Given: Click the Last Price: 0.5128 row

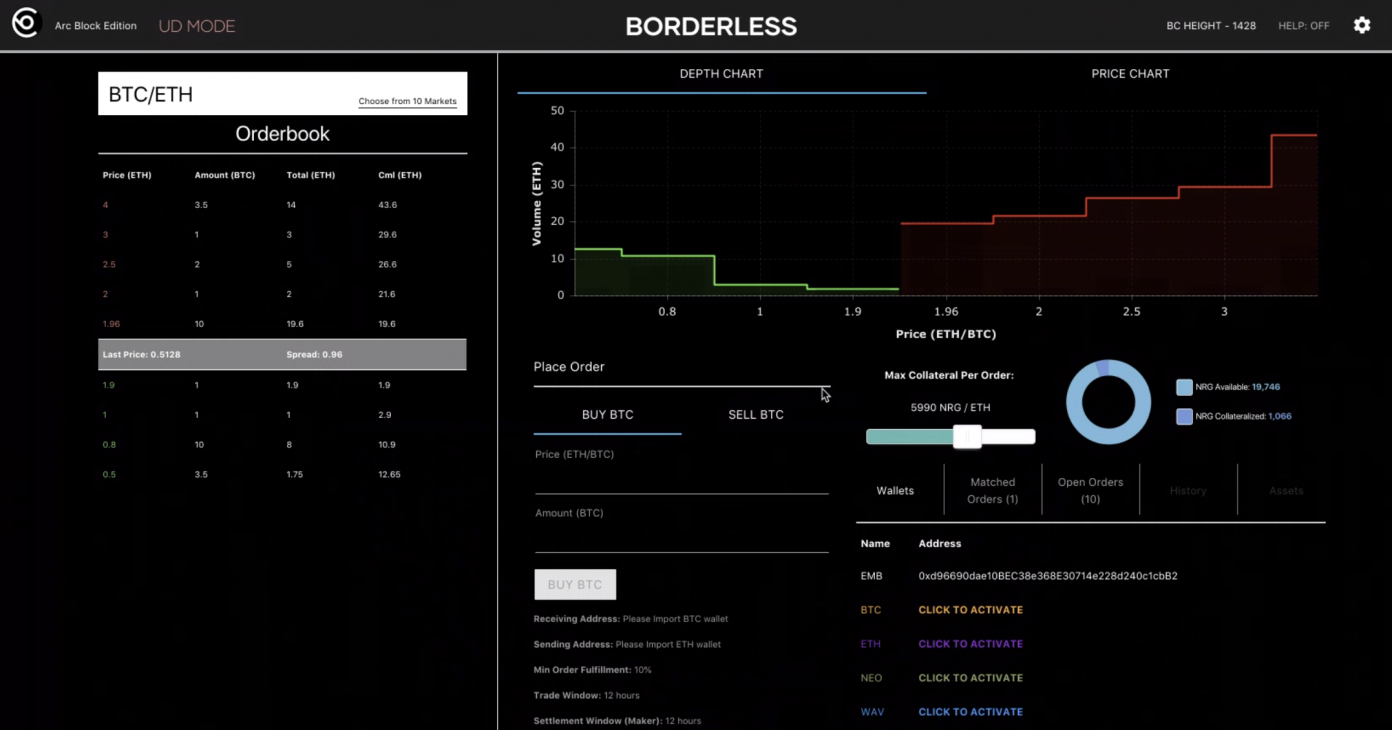Looking at the screenshot, I should click(282, 355).
